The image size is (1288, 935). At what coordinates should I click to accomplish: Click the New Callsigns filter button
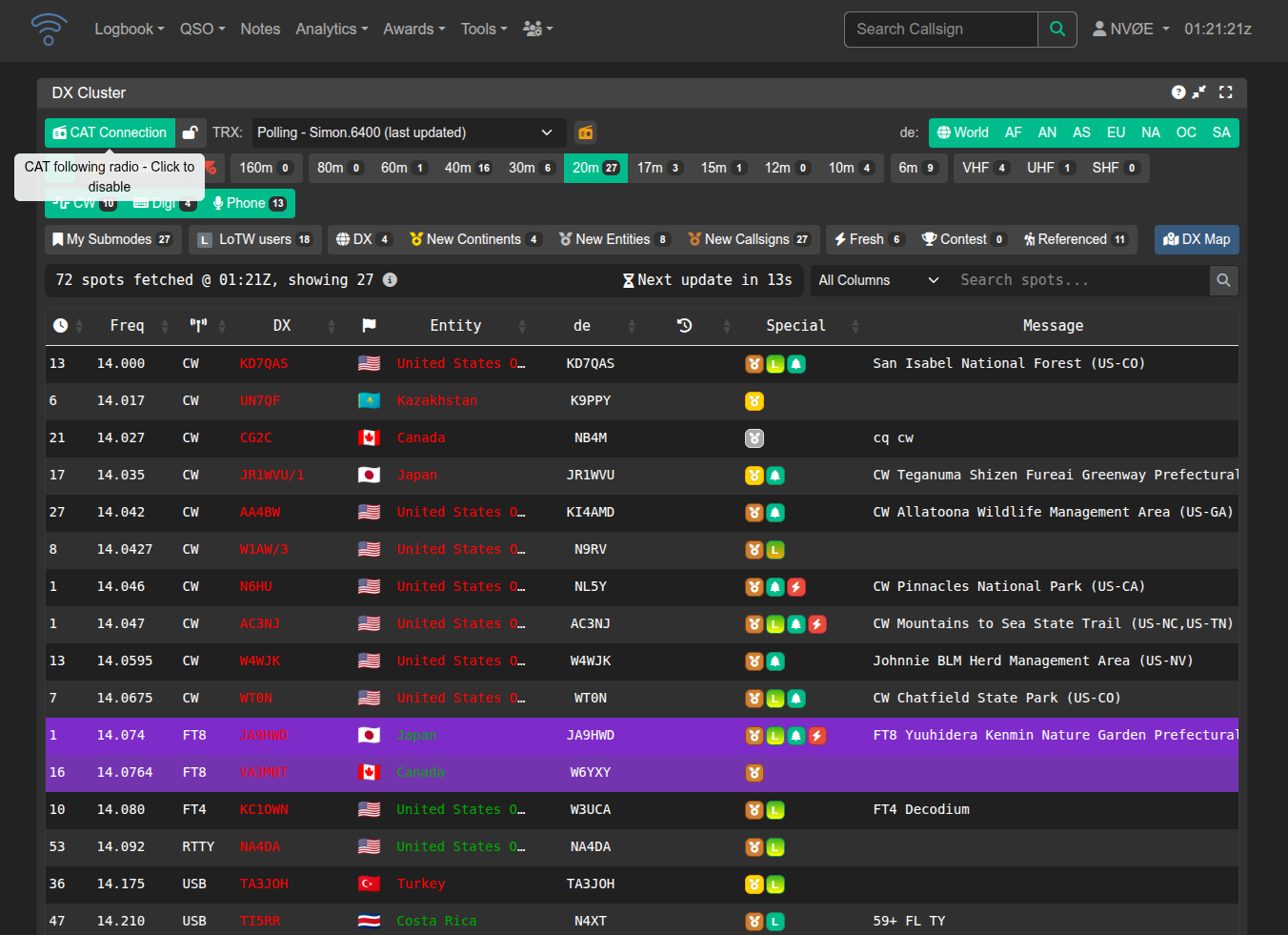[x=750, y=239]
